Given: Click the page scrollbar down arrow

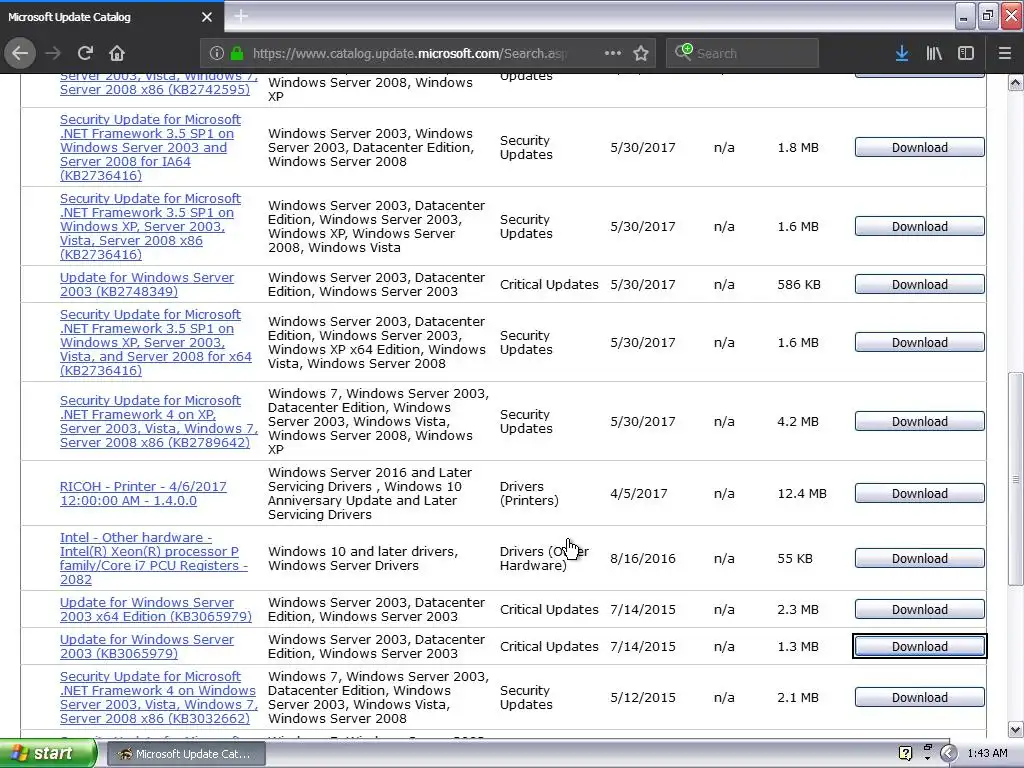Looking at the screenshot, I should tap(1015, 729).
